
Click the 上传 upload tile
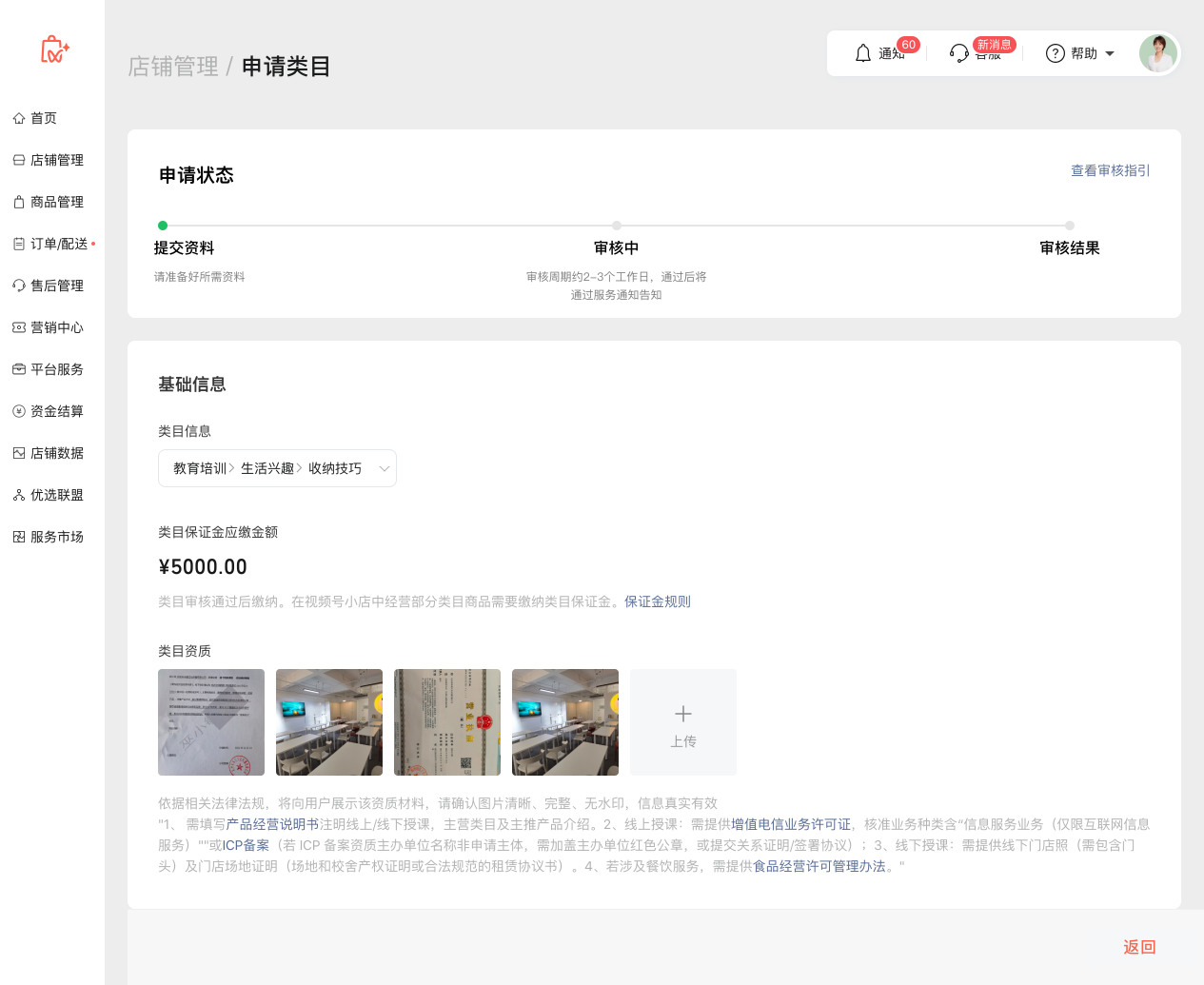tap(683, 722)
